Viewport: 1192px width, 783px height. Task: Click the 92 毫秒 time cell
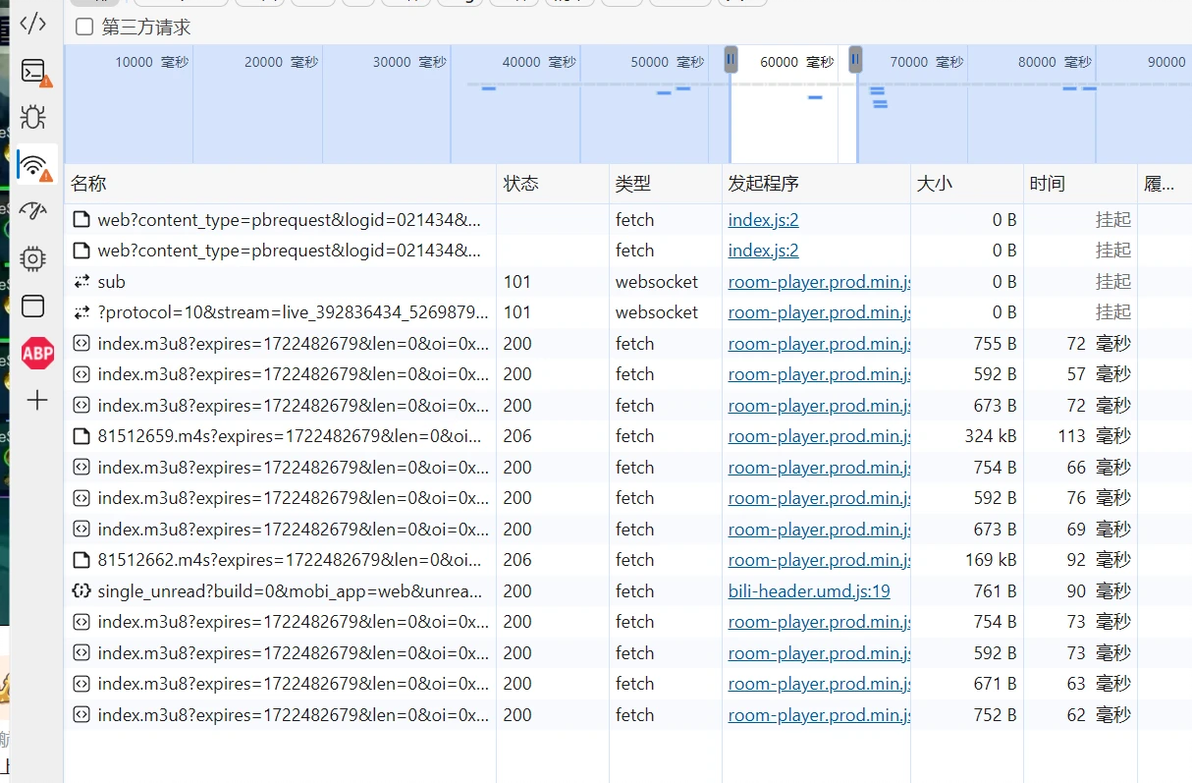[1098, 560]
